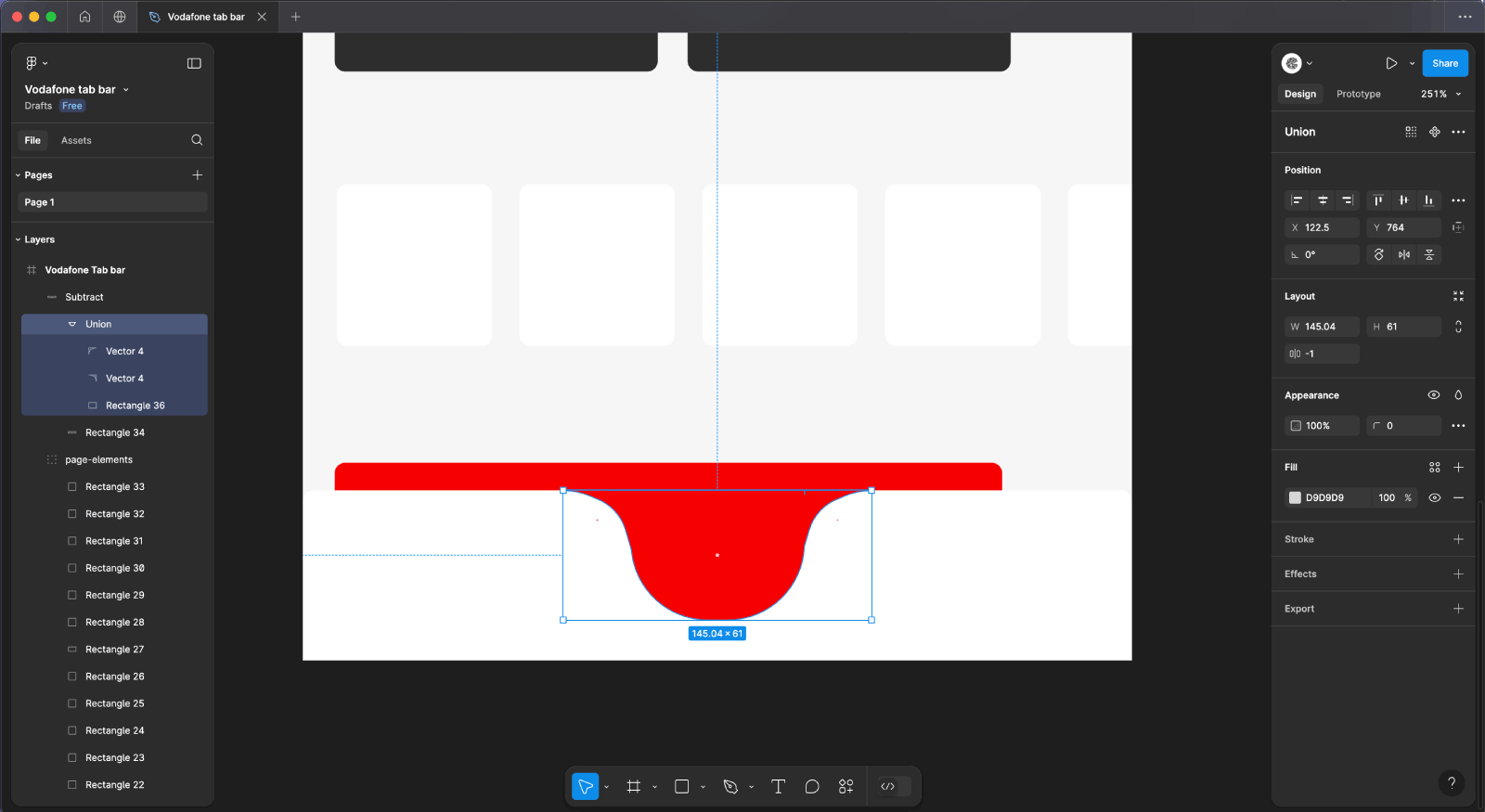The height and width of the screenshot is (812, 1485).
Task: Toggle fill visibility eye icon
Action: tap(1434, 497)
